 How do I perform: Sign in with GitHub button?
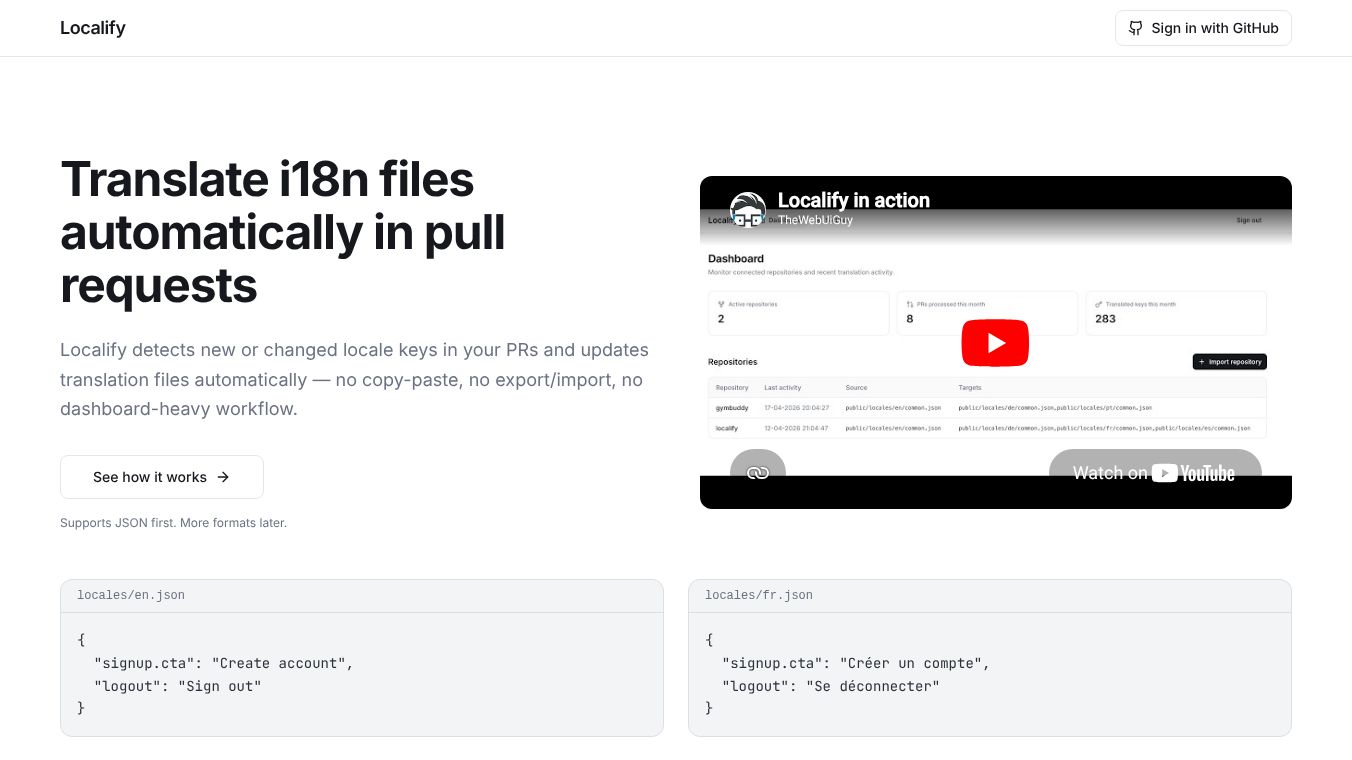1203,28
